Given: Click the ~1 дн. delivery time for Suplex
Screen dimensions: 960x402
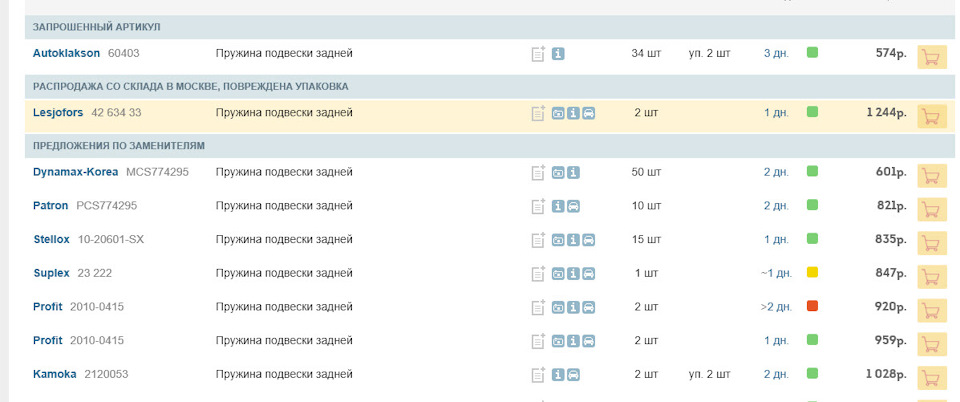Looking at the screenshot, I should pos(776,273).
